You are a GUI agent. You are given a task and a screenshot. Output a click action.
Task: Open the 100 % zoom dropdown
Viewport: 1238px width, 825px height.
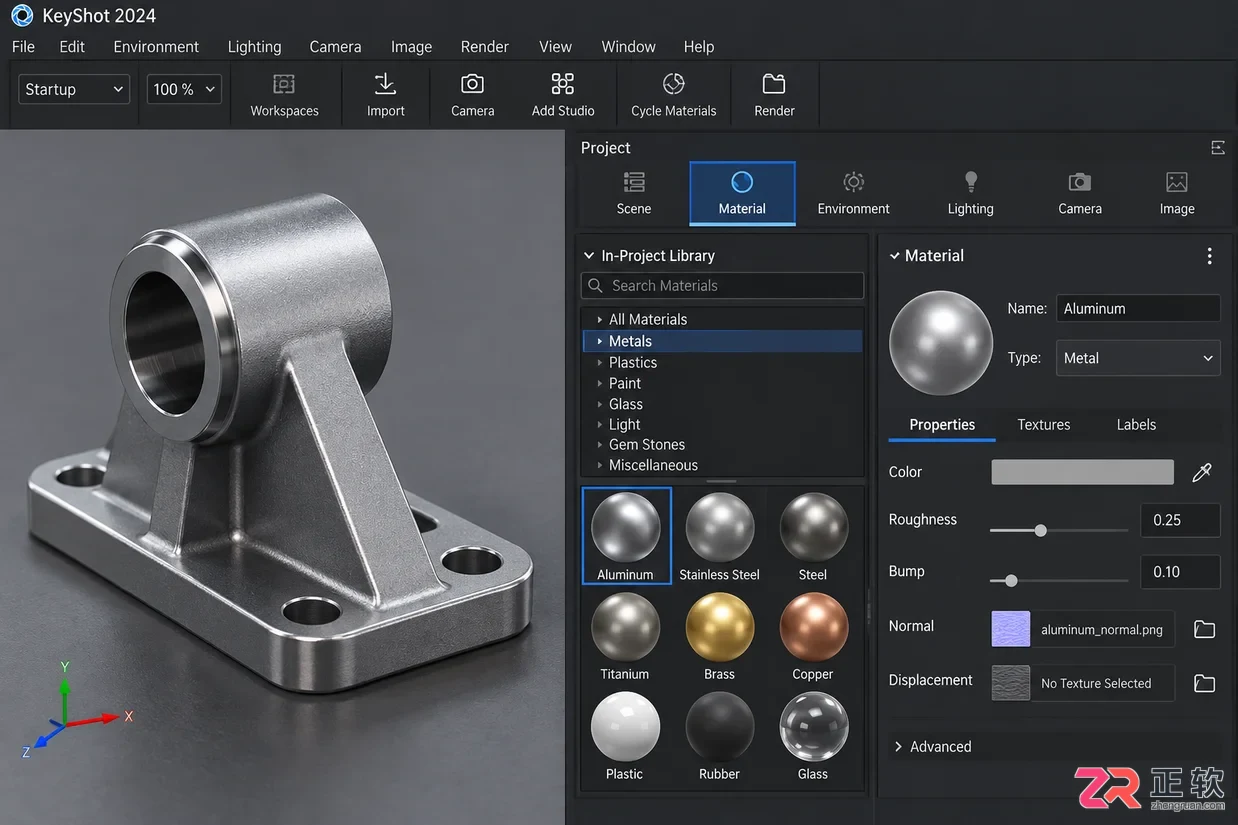click(184, 89)
